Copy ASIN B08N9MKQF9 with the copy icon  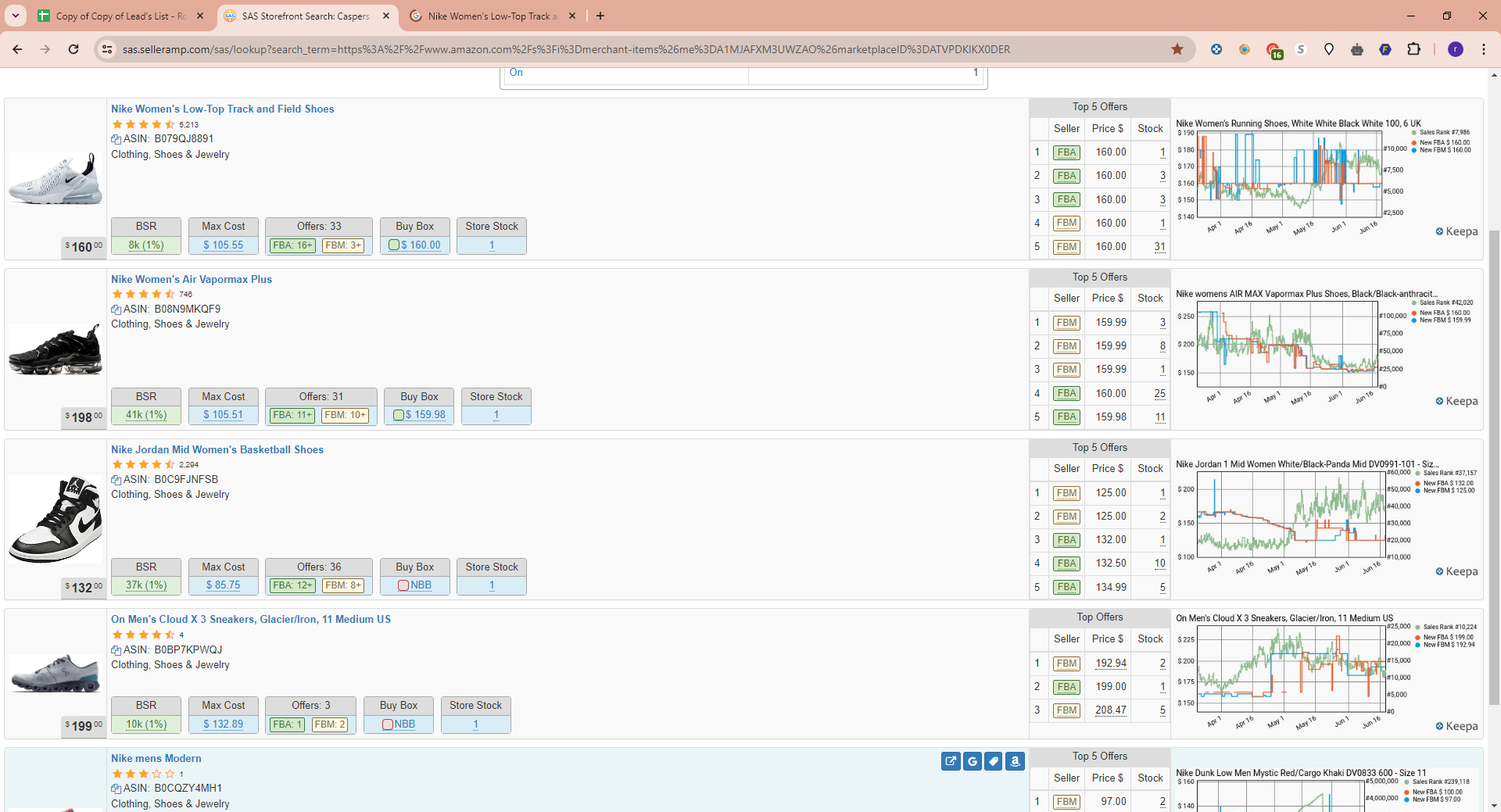(116, 309)
